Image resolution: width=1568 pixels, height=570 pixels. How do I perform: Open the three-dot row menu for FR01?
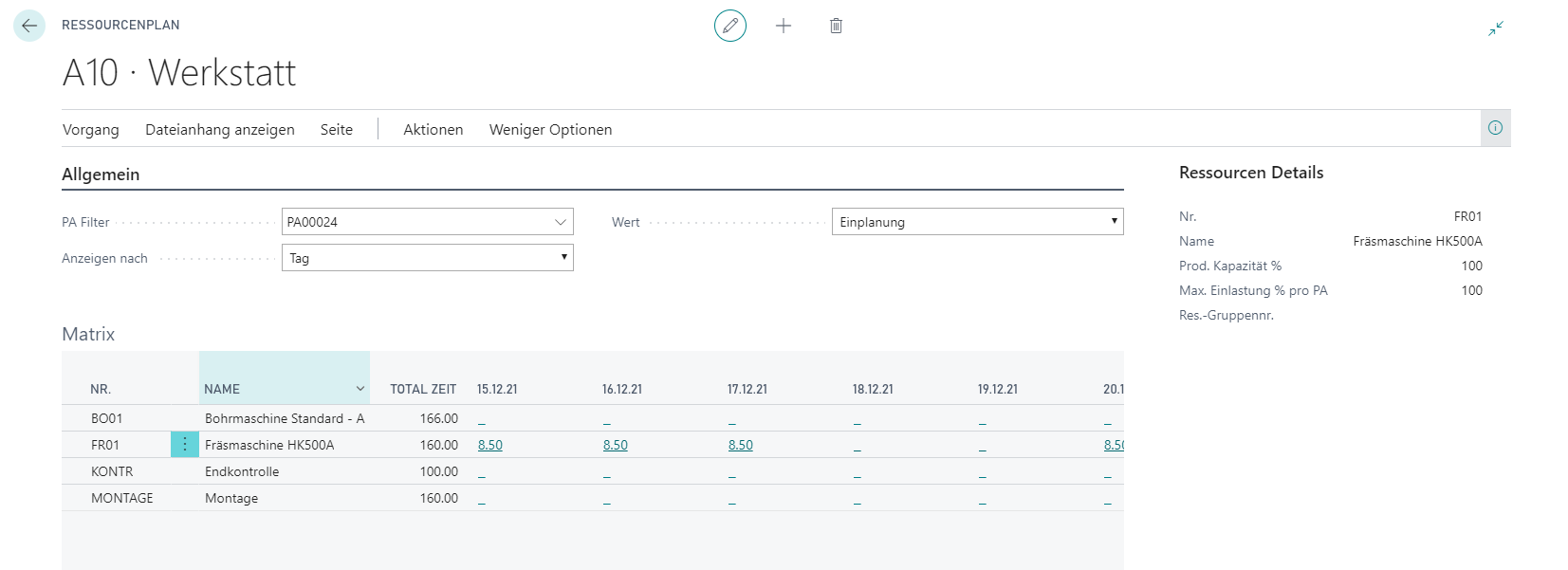click(x=185, y=445)
